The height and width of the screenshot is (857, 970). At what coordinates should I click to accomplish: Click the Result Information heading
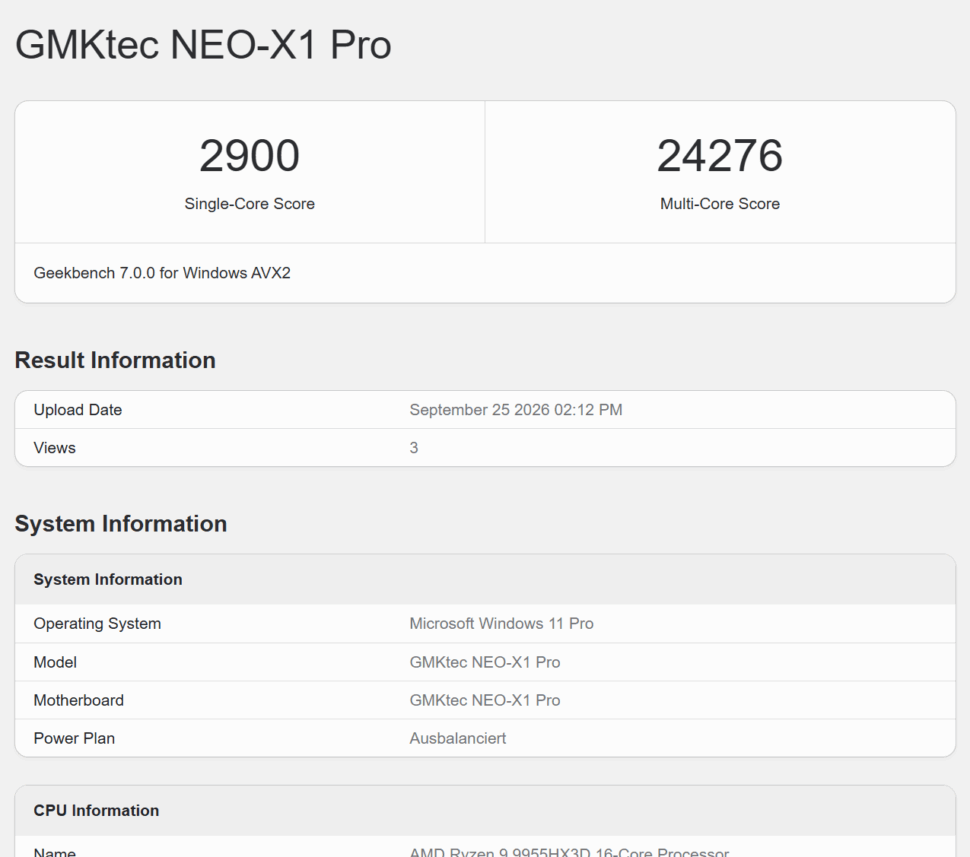[x=115, y=360]
